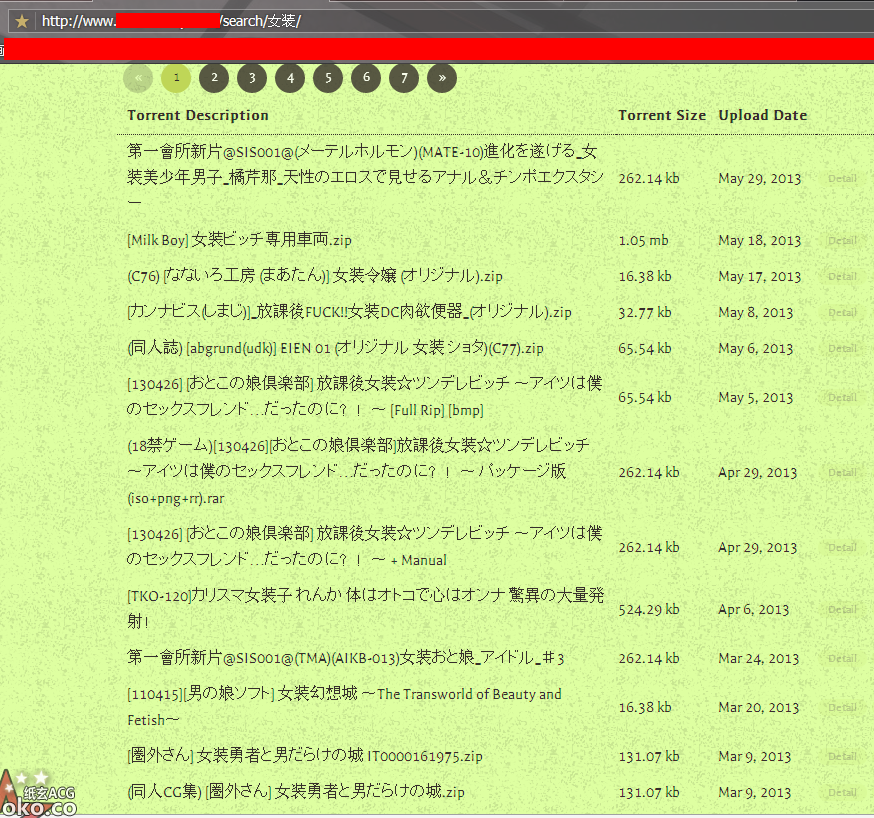The height and width of the screenshot is (818, 874).
Task: Open the [TKO-120] torrent link
Action: coord(366,608)
